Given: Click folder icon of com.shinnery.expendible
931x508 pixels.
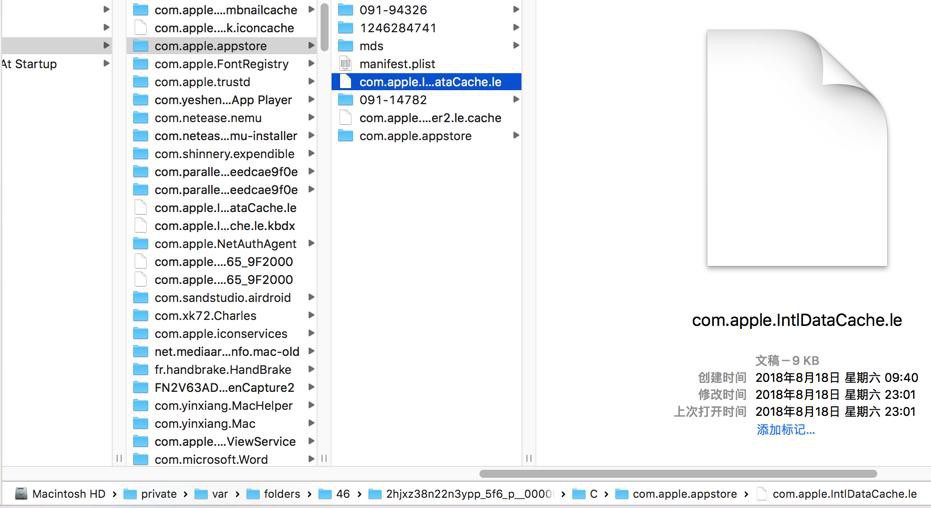Looking at the screenshot, I should point(141,154).
